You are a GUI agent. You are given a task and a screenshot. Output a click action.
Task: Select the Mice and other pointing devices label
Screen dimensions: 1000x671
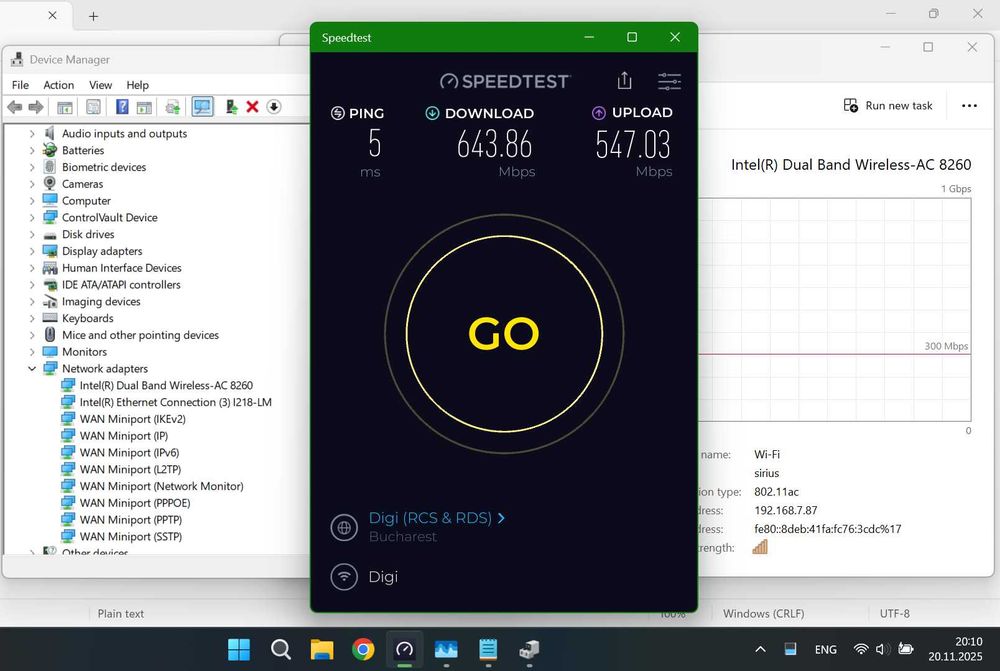click(x=140, y=335)
